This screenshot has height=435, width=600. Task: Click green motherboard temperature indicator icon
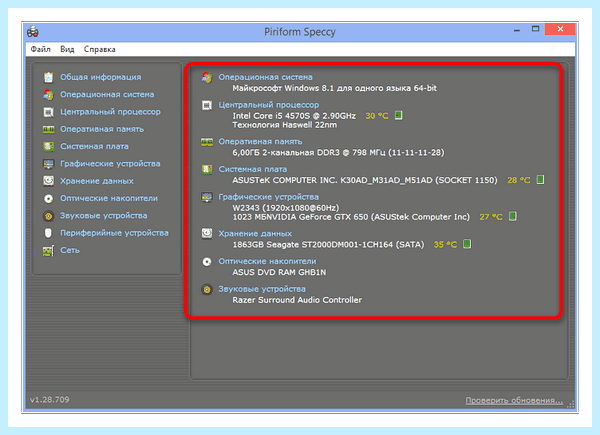(x=540, y=179)
